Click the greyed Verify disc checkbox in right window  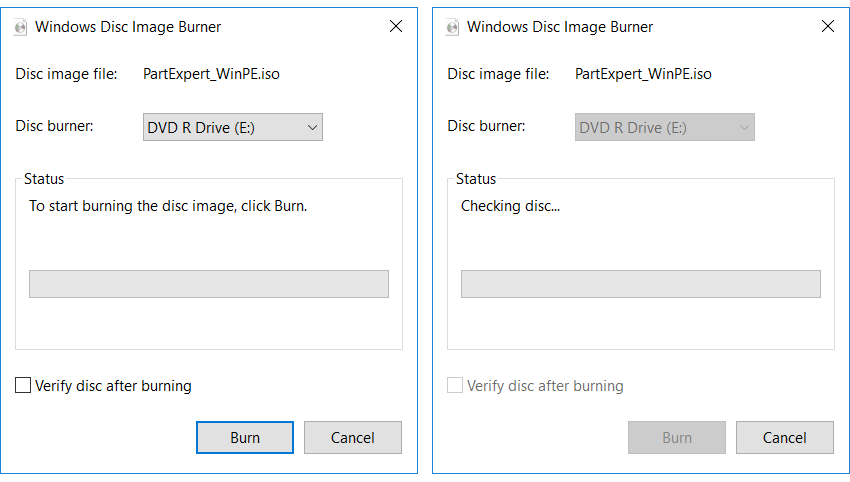[x=455, y=385]
